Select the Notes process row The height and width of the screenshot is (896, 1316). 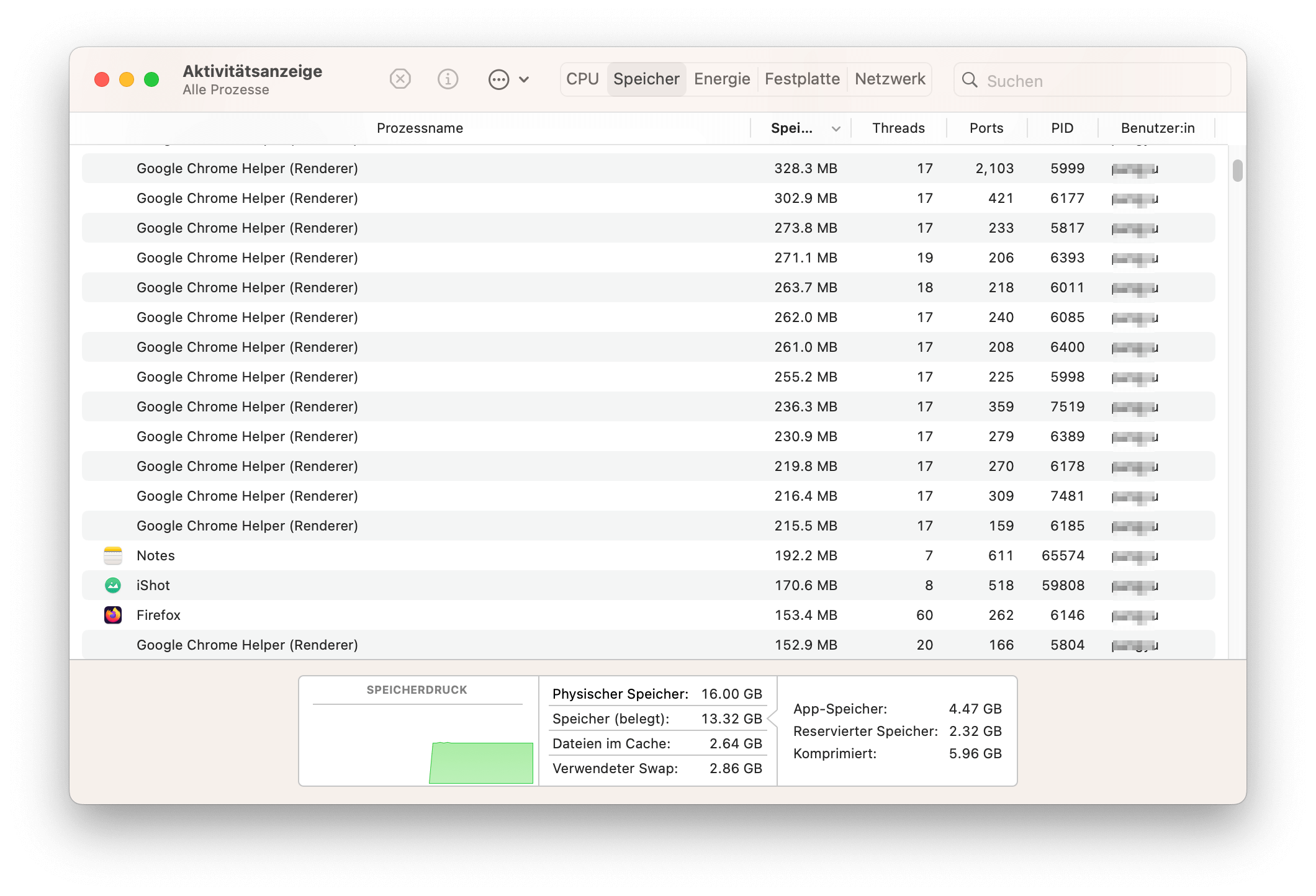(648, 555)
